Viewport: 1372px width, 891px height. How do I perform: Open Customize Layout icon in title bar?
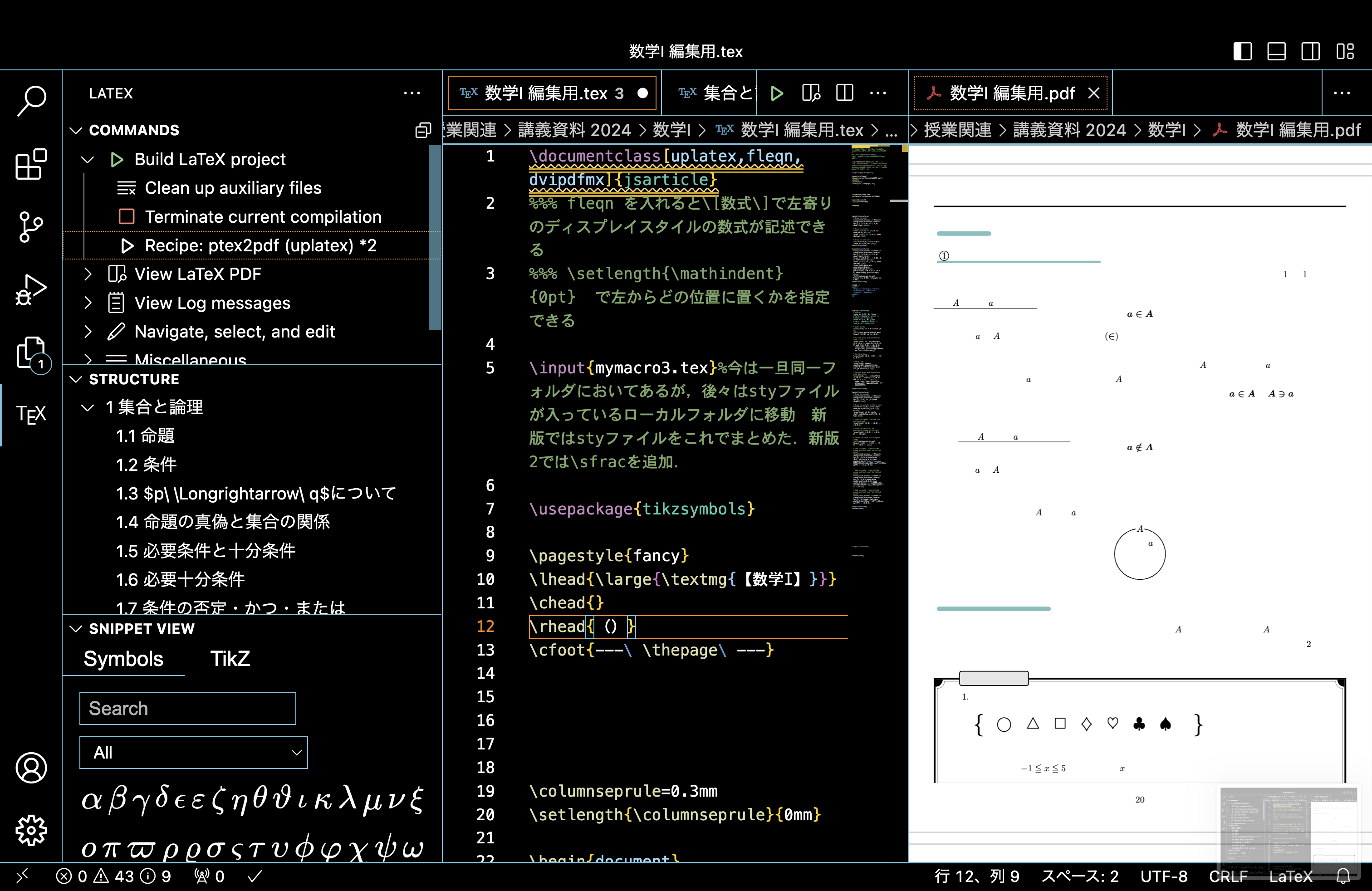point(1345,51)
